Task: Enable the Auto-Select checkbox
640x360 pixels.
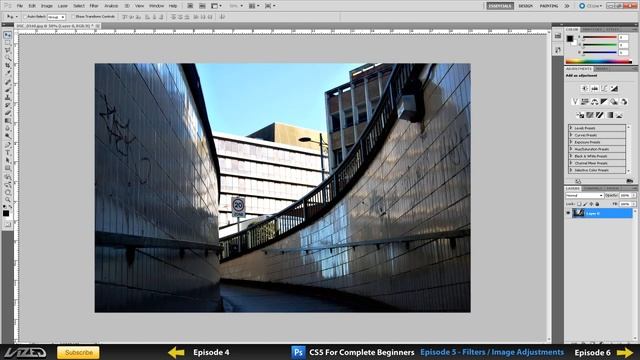Action: pyautogui.click(x=25, y=17)
